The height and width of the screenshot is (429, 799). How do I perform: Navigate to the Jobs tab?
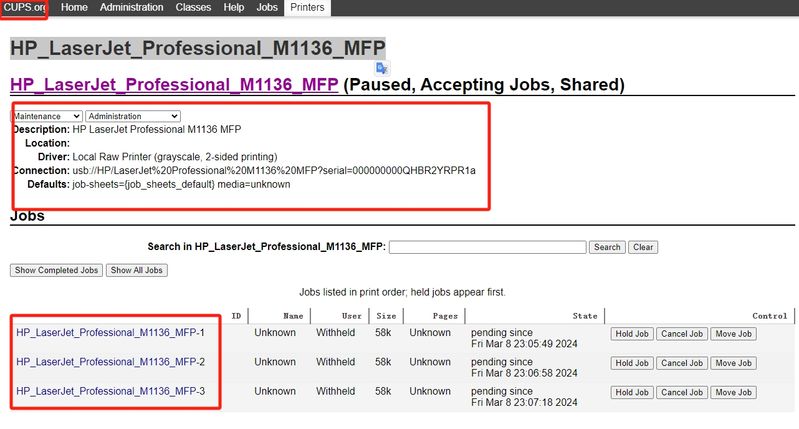click(267, 8)
